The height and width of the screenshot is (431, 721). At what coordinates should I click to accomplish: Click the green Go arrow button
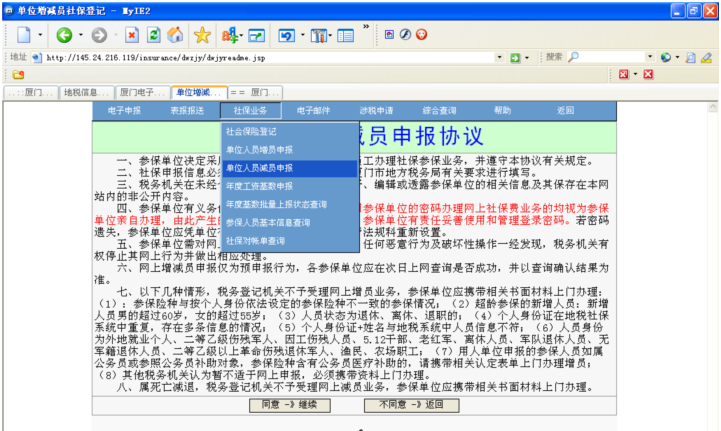[515, 57]
